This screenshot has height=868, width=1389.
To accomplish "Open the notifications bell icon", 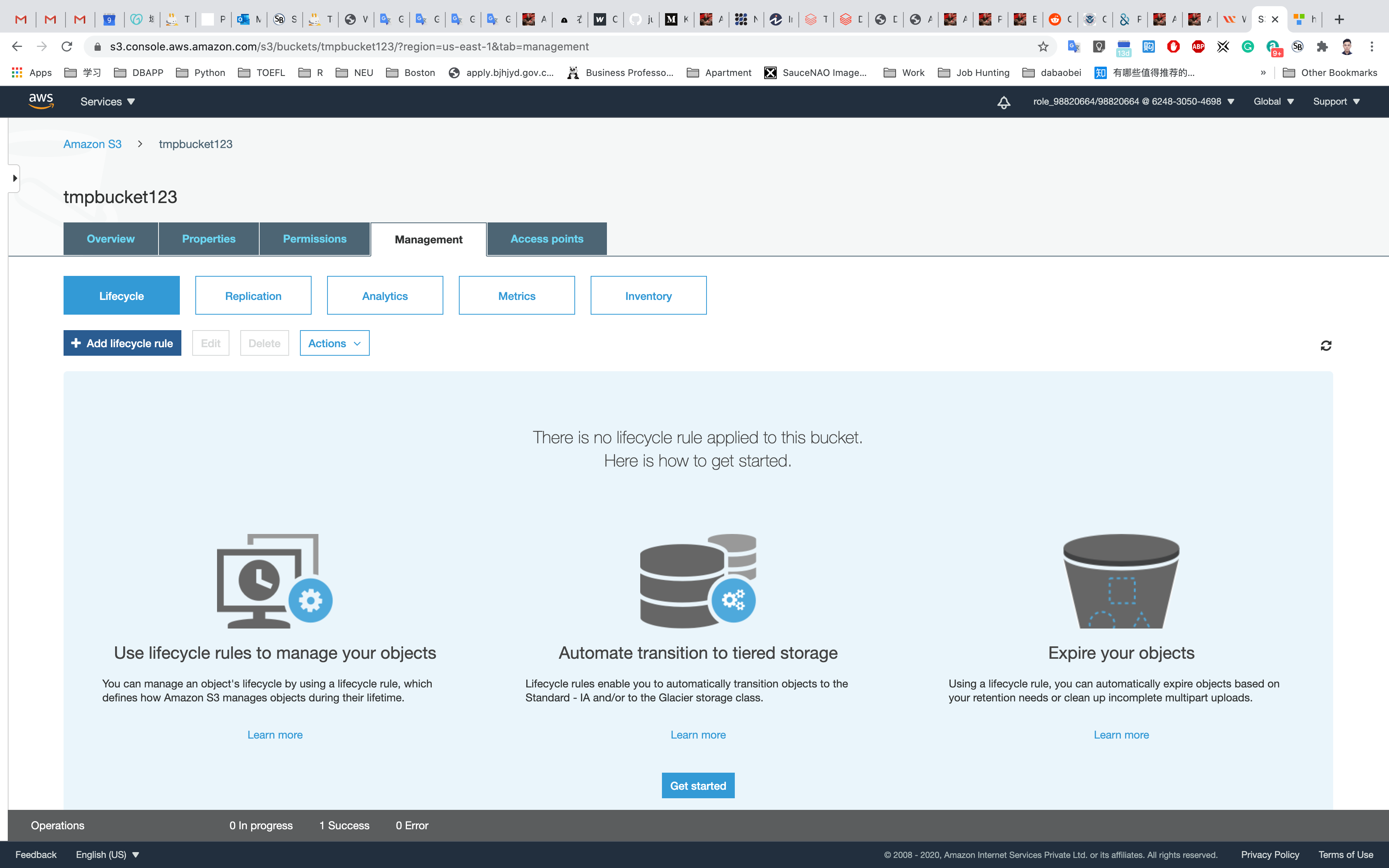I will pyautogui.click(x=1003, y=102).
